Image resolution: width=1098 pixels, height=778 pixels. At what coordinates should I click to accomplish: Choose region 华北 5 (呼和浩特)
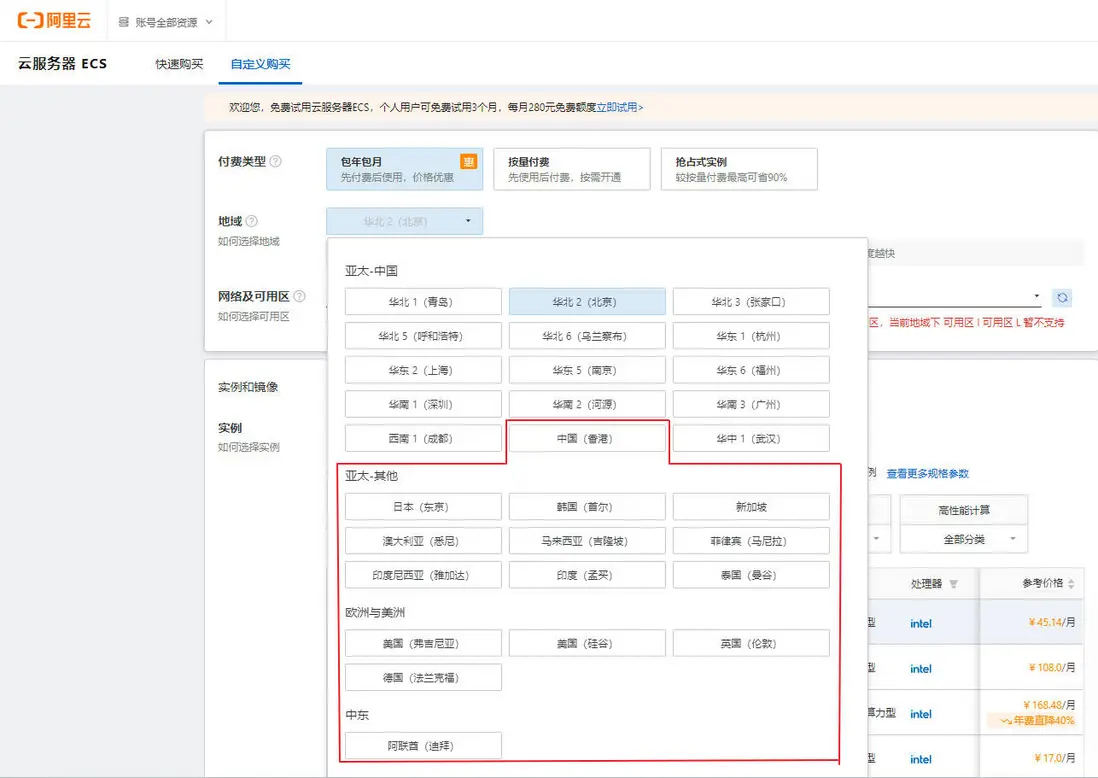pyautogui.click(x=423, y=336)
